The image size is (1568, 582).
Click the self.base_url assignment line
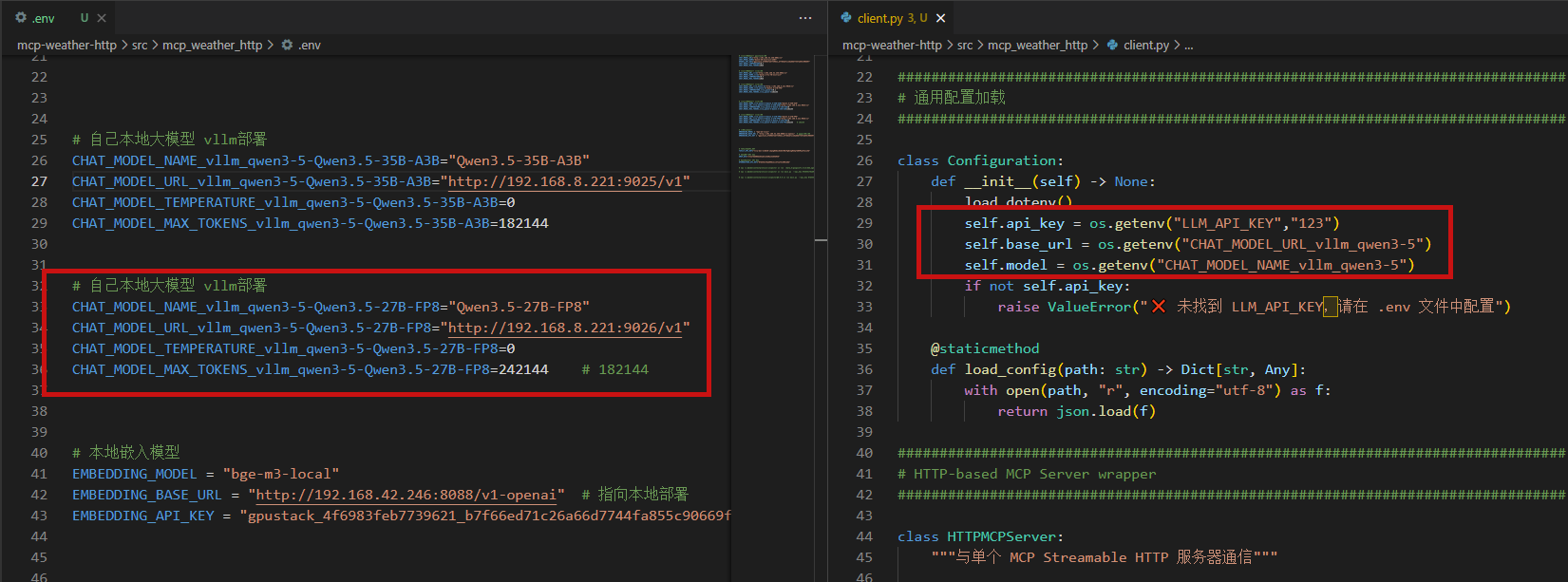pos(1198,244)
